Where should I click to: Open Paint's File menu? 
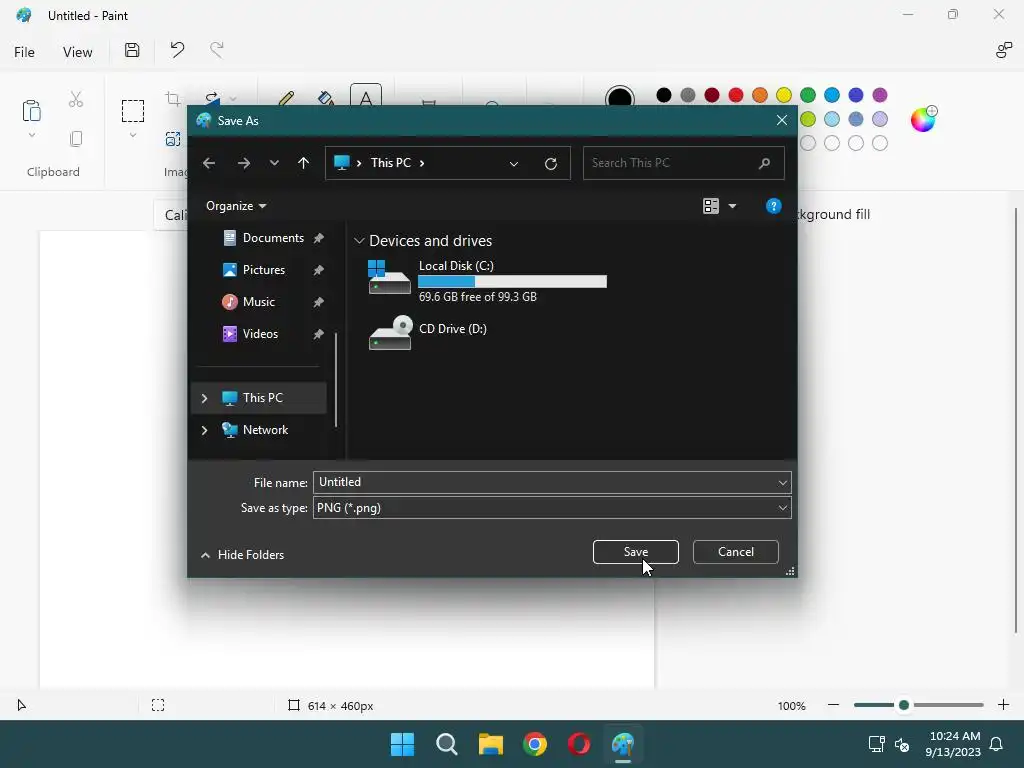pyautogui.click(x=24, y=52)
